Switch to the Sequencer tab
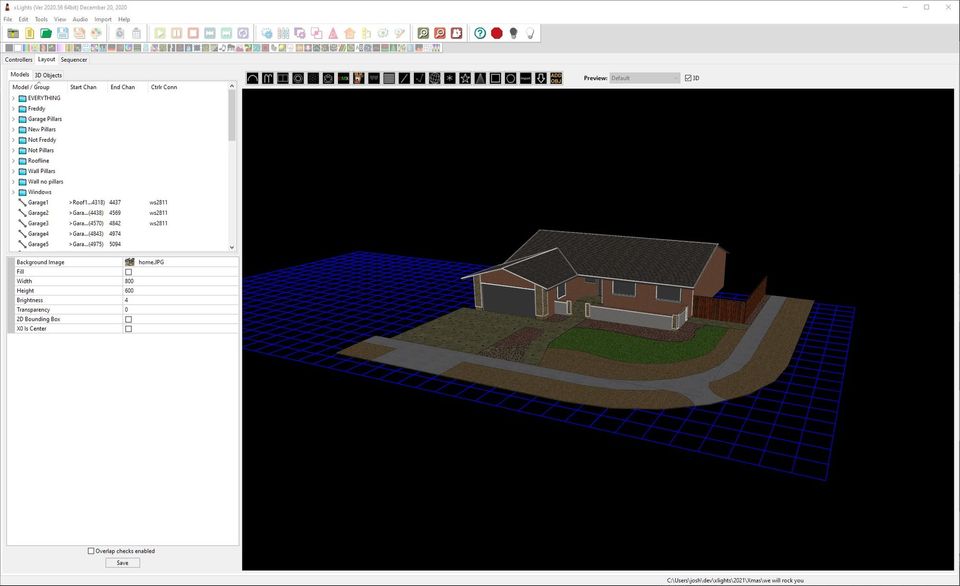The height and width of the screenshot is (586, 960). click(72, 59)
